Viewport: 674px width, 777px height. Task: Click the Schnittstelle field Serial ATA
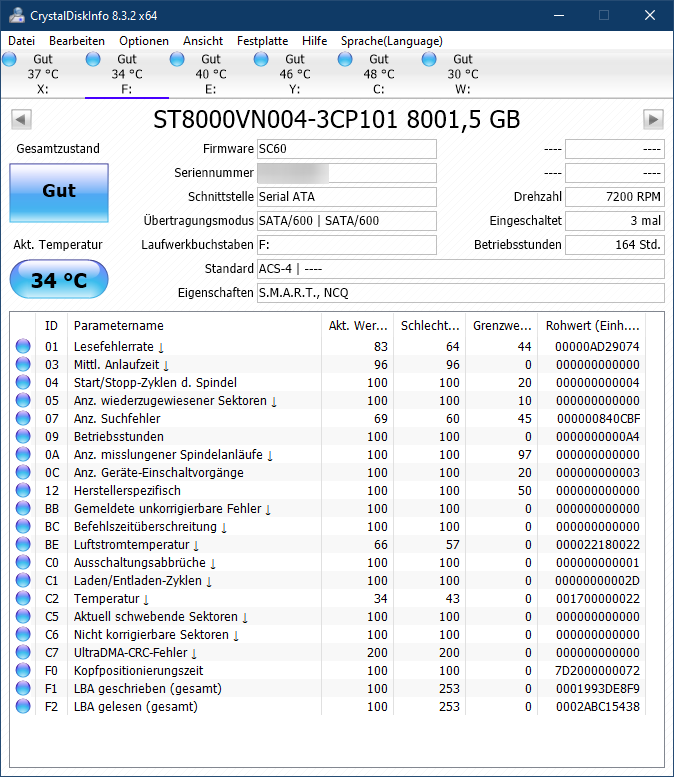pyautogui.click(x=347, y=197)
